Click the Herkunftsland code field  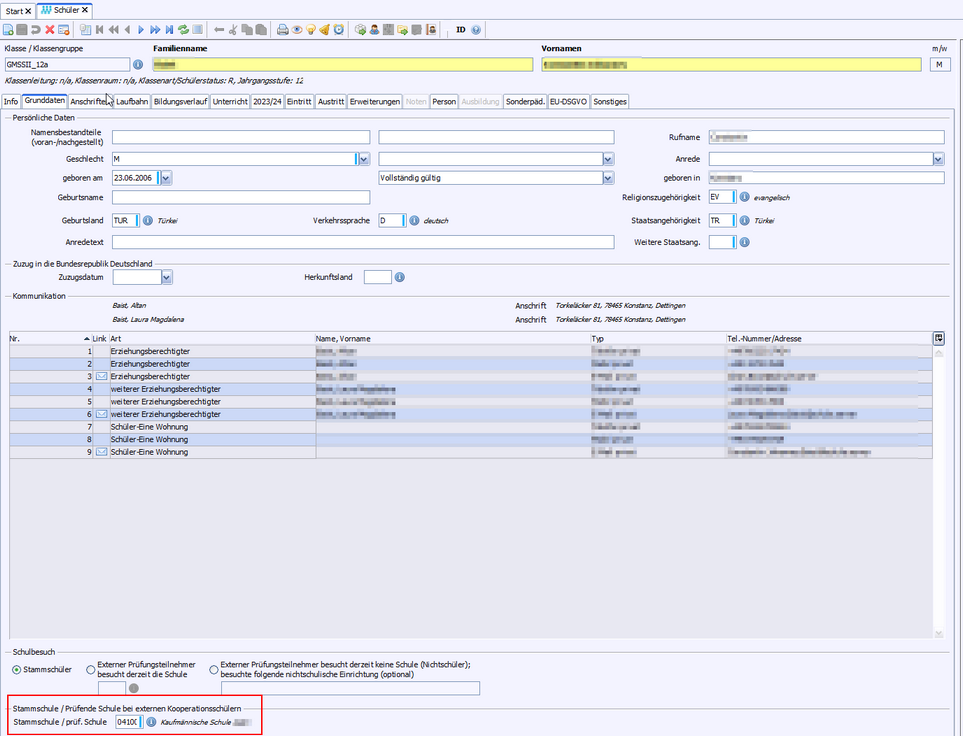coord(378,277)
